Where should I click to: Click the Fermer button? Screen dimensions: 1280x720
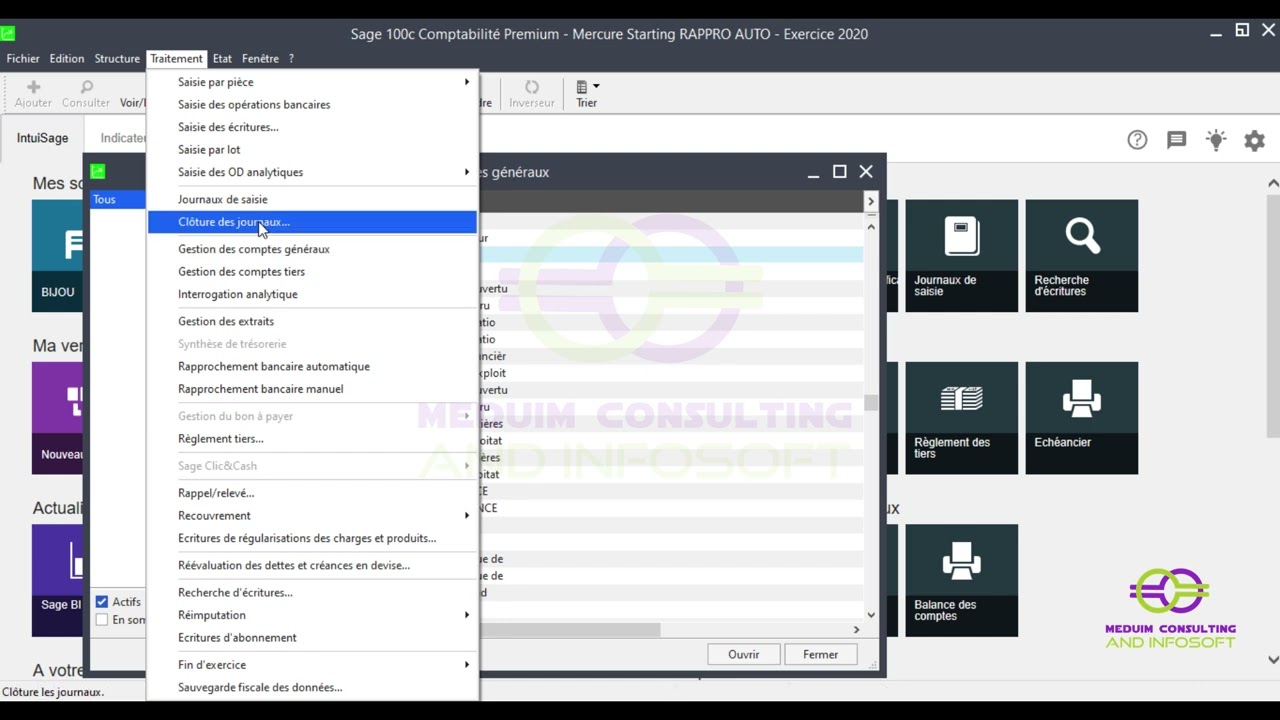pos(820,655)
